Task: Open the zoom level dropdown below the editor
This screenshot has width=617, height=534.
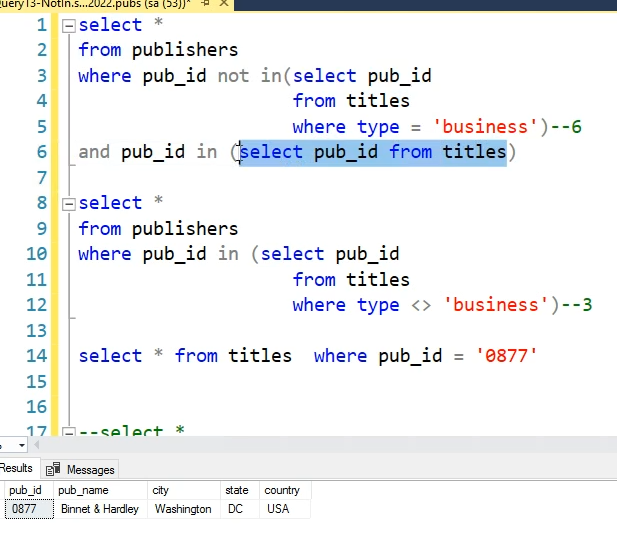Action: (22, 445)
